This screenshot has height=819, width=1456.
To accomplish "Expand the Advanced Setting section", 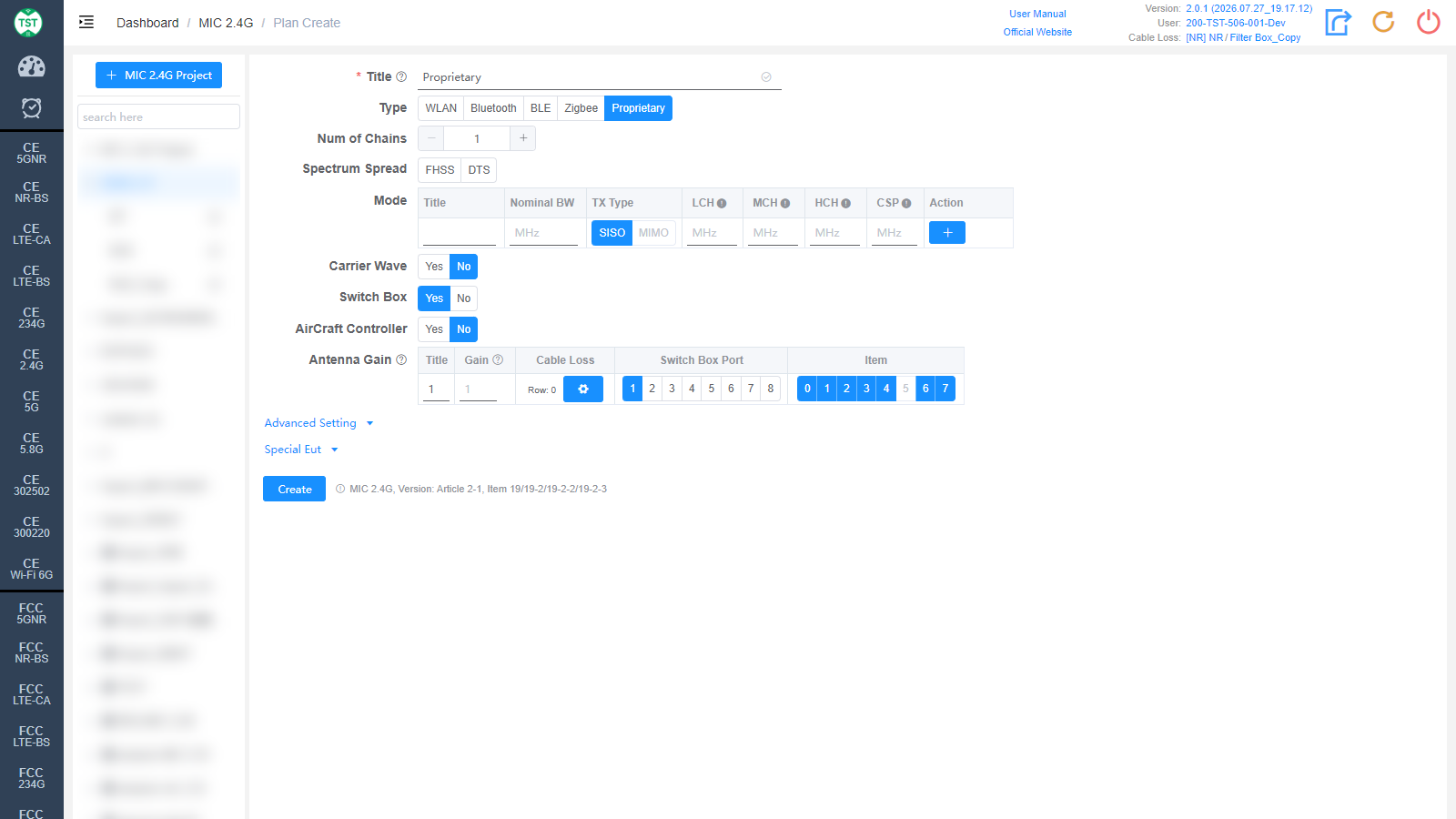I will [318, 423].
